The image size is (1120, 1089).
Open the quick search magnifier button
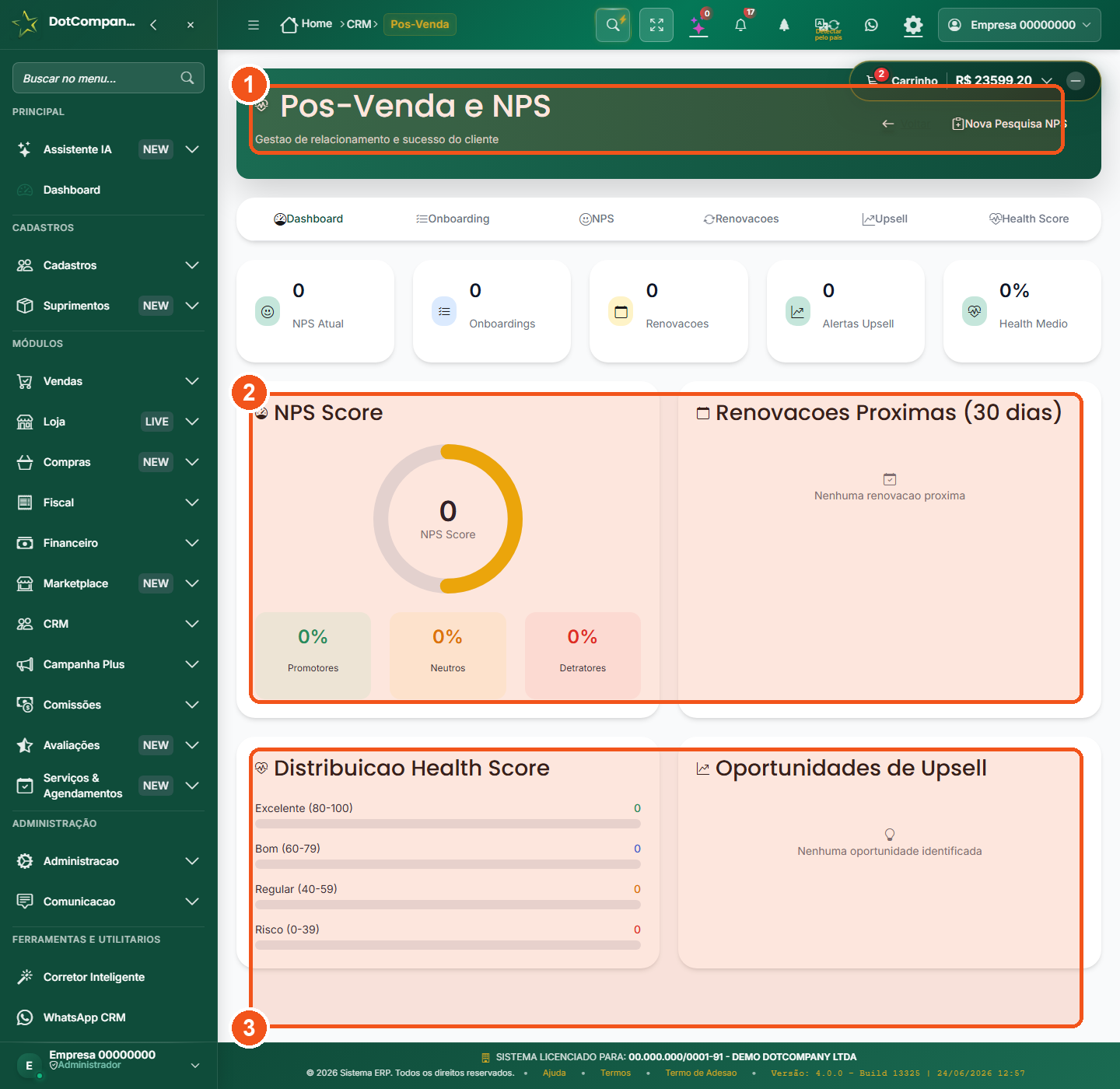(x=613, y=25)
